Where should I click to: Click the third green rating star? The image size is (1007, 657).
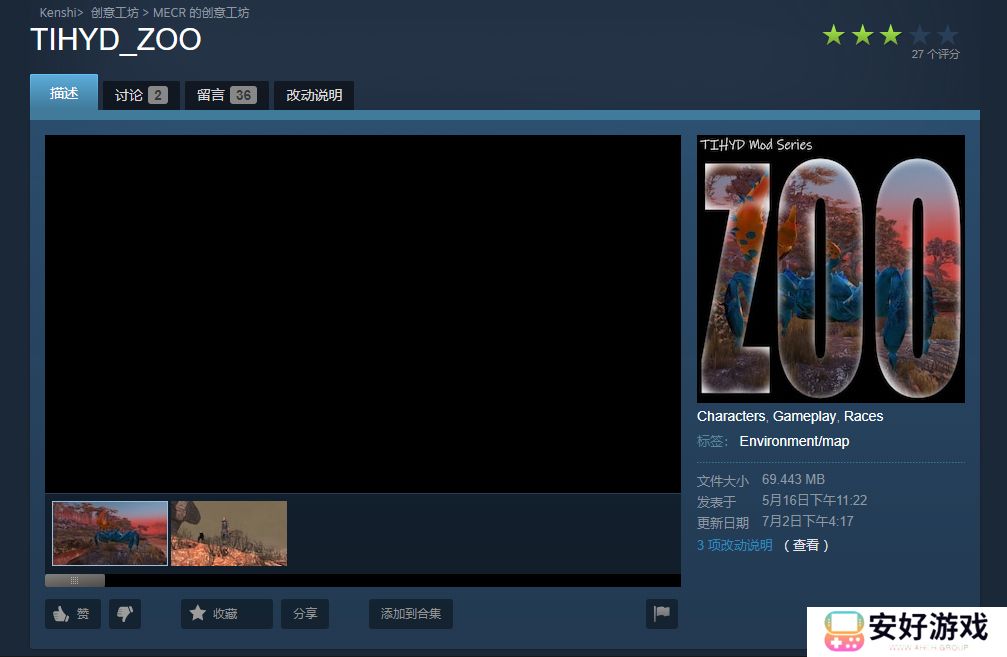(889, 33)
